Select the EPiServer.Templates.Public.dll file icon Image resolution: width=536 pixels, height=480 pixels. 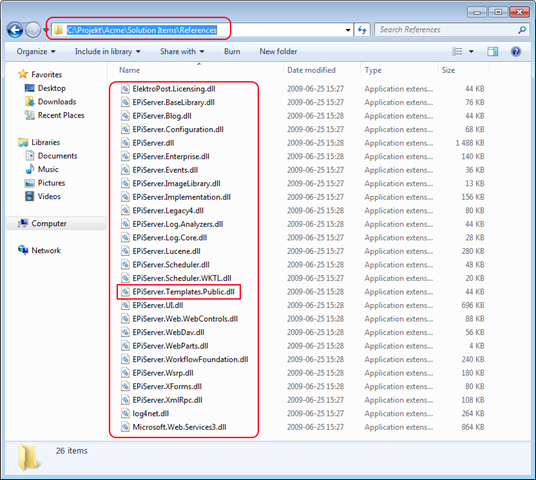coord(125,292)
